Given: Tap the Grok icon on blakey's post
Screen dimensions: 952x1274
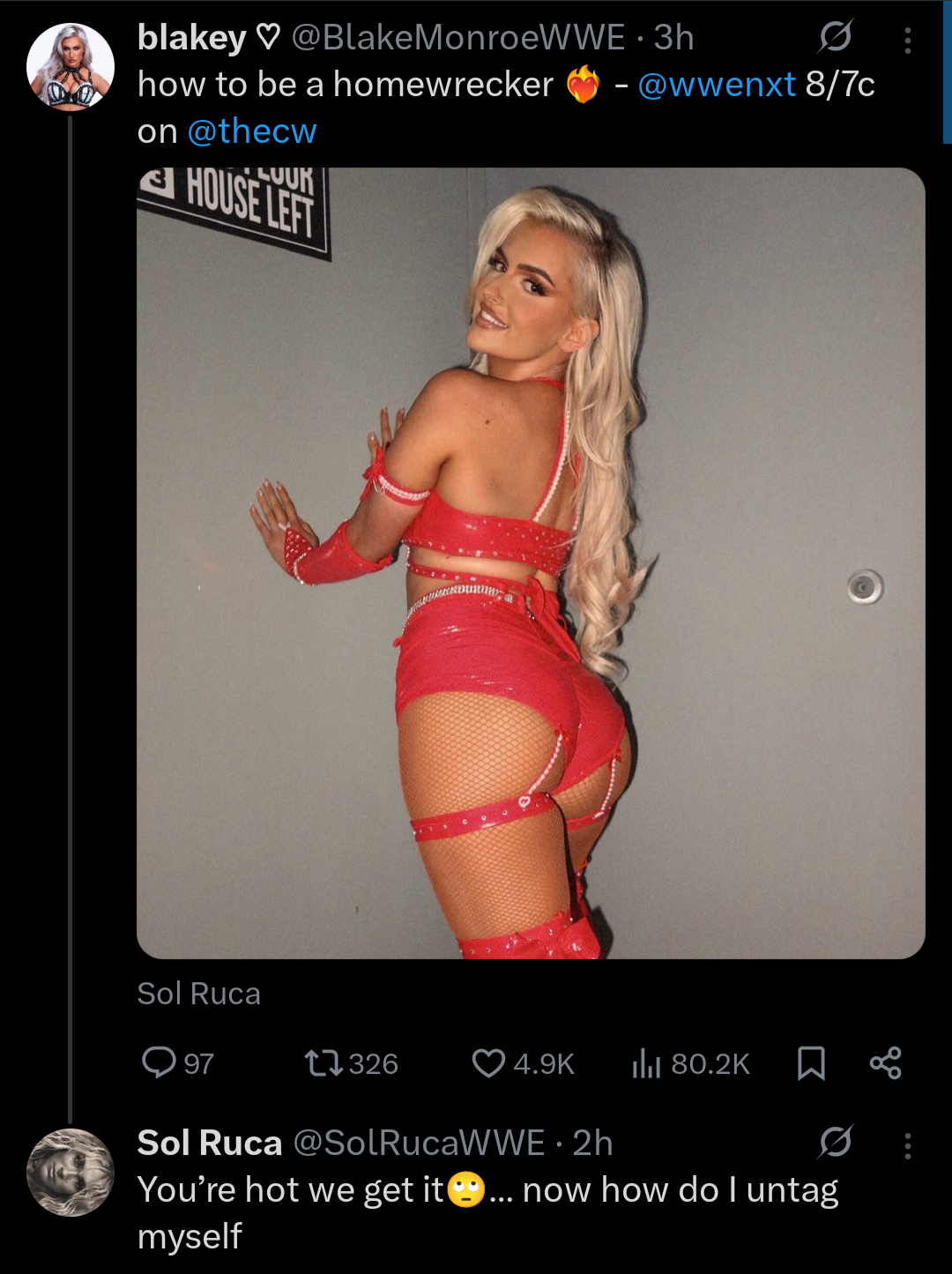Looking at the screenshot, I should (835, 38).
